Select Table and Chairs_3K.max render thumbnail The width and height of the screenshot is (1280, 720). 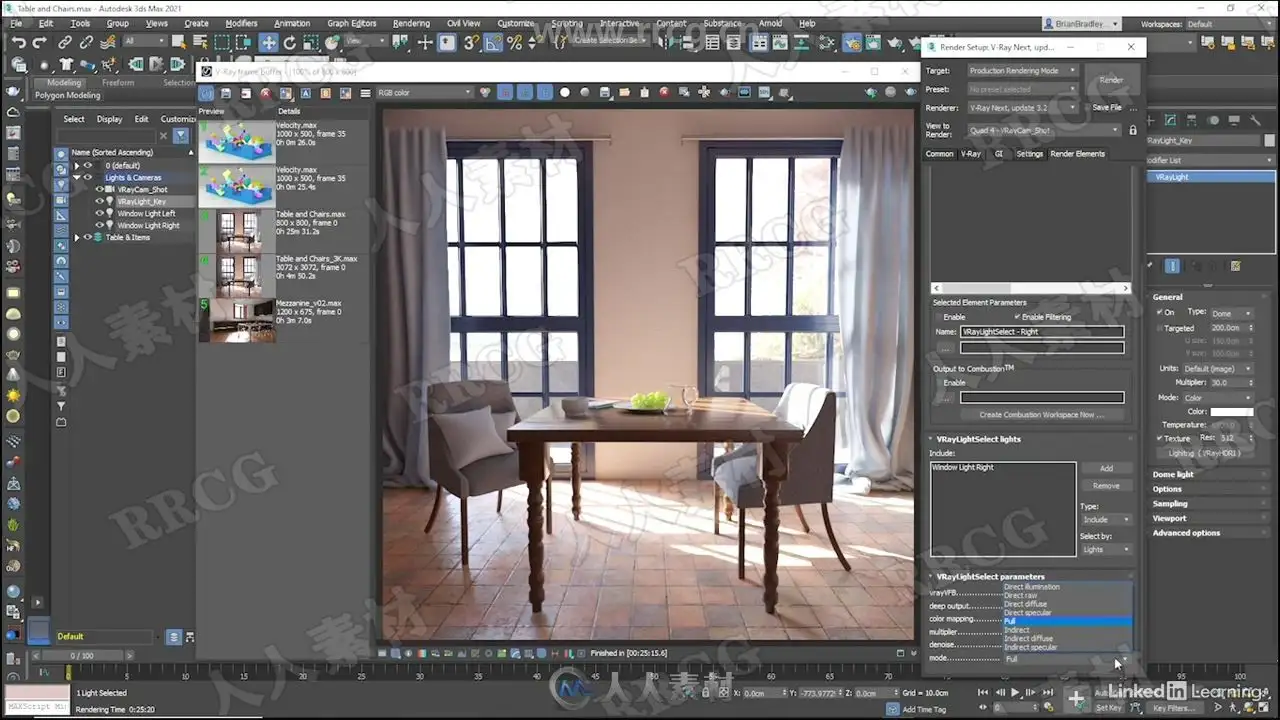236,275
